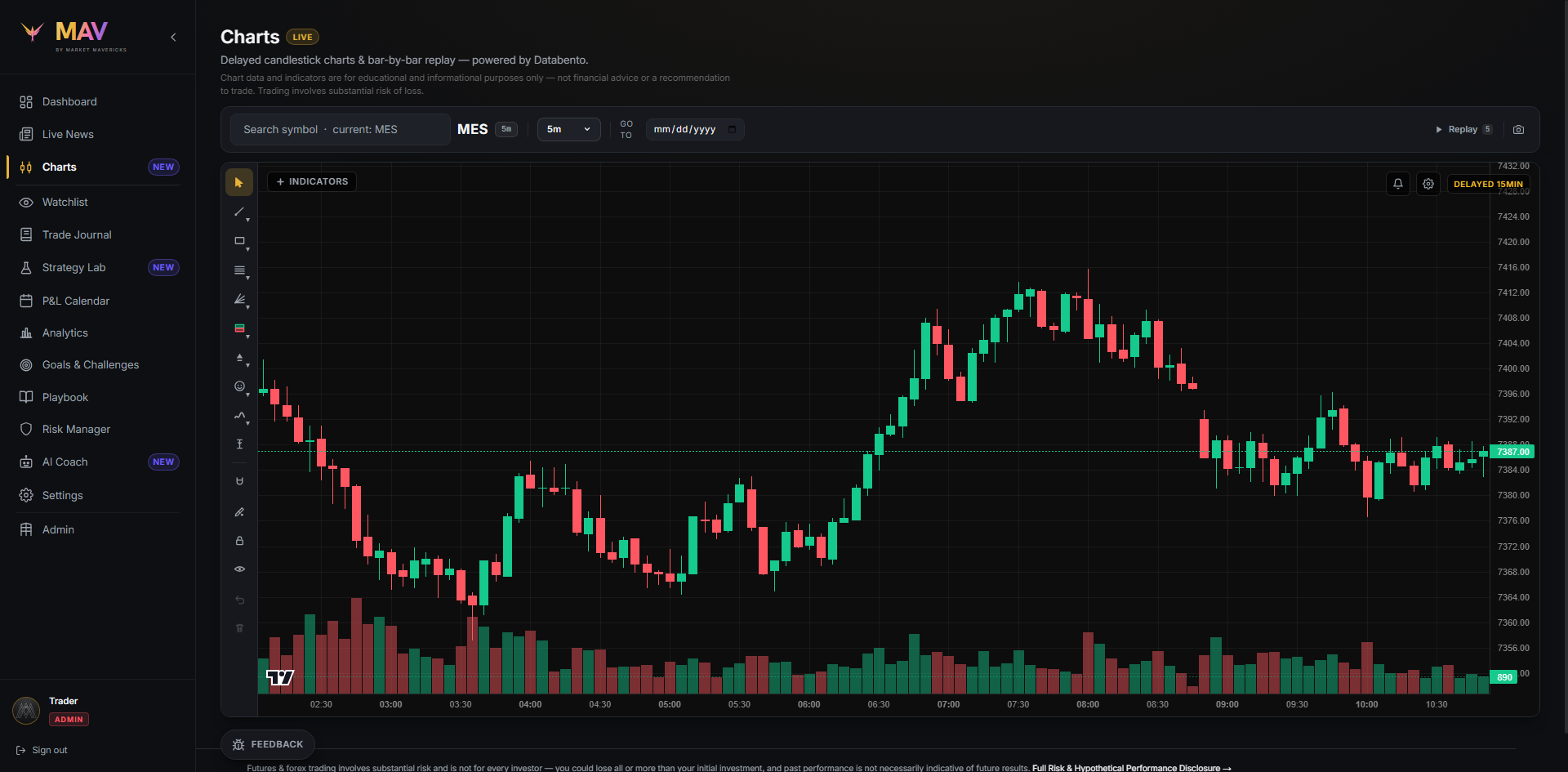1568x772 pixels.
Task: Click the Trader admin profile avatar
Action: (26, 710)
